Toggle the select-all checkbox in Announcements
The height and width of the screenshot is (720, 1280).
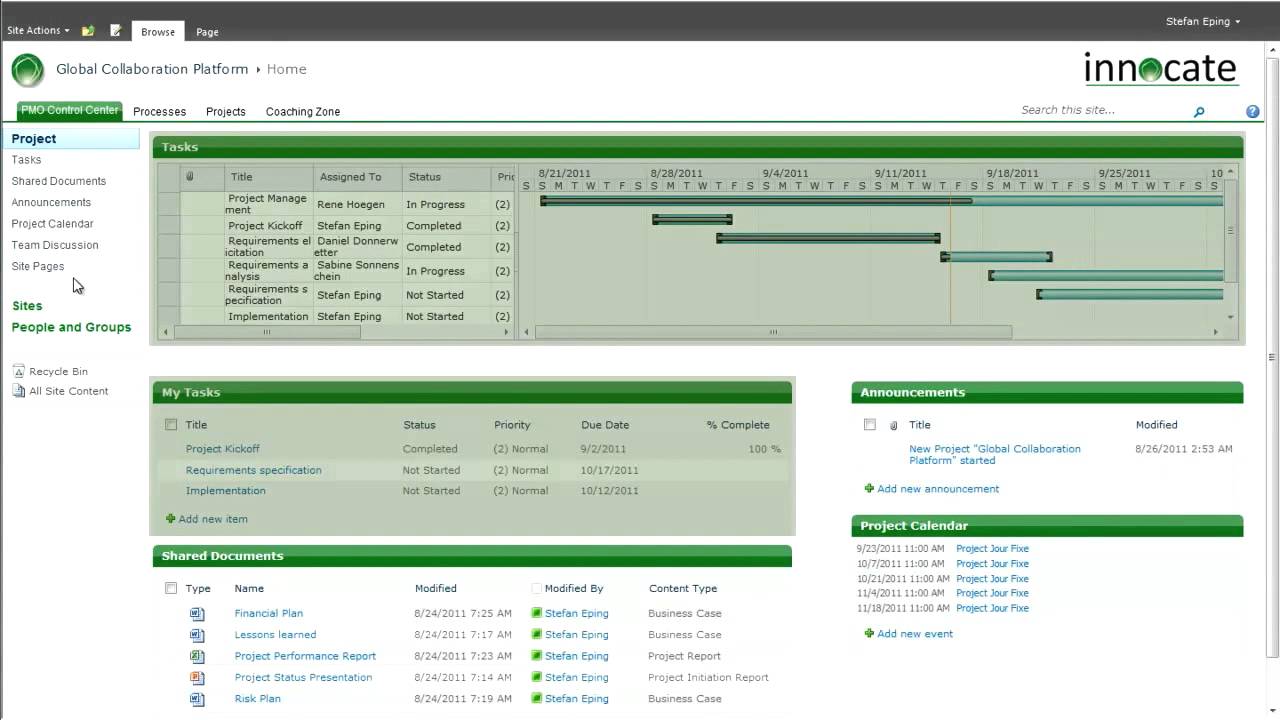click(870, 425)
